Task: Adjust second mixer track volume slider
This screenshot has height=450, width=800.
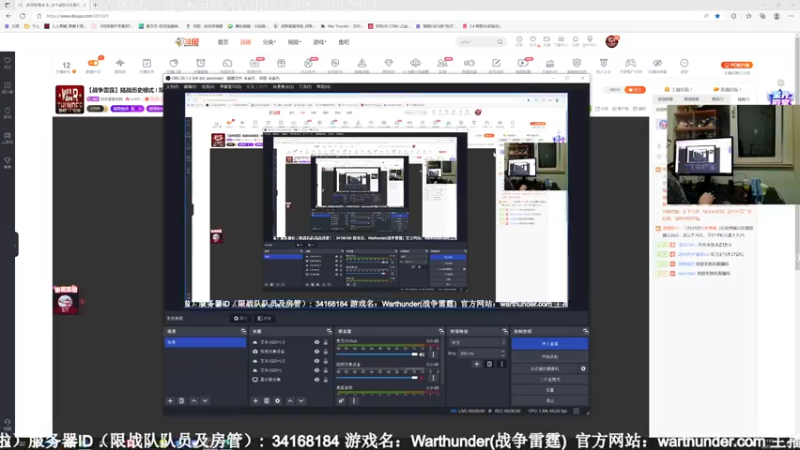Action: [x=377, y=378]
